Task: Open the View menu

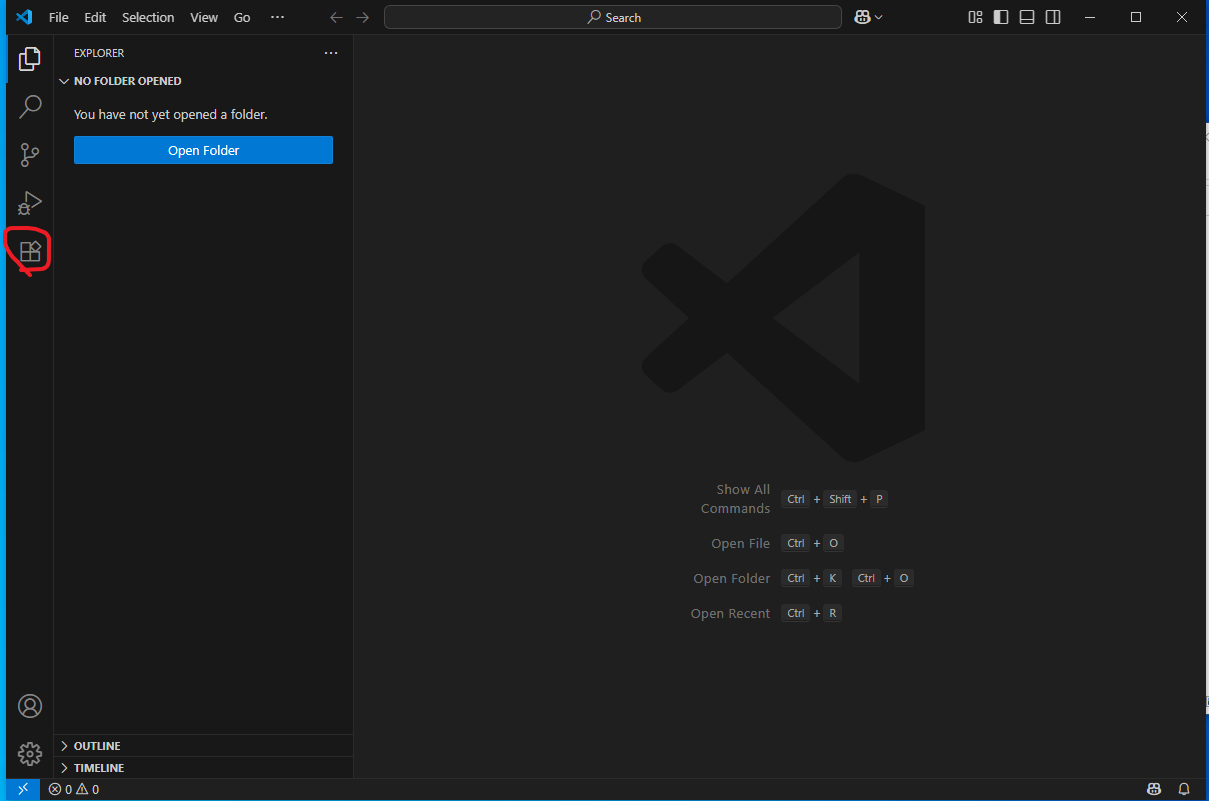Action: (204, 17)
